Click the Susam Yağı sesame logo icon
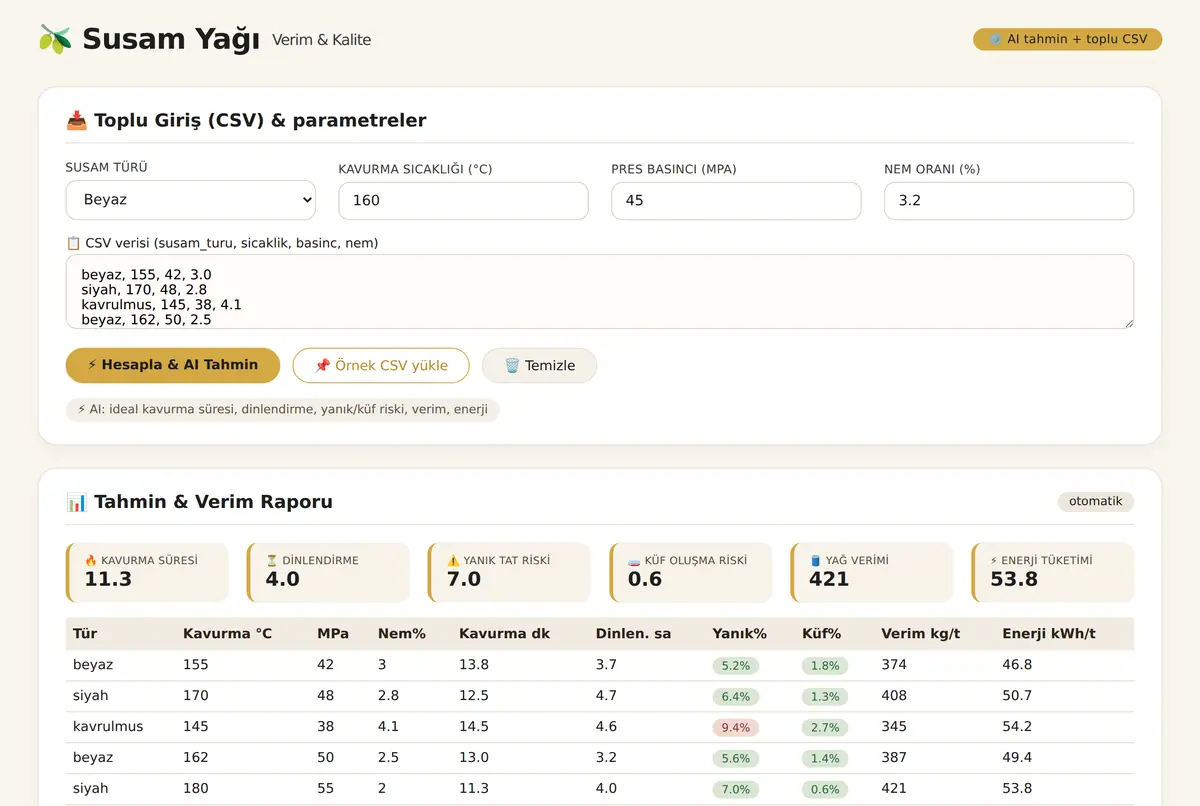 click(55, 39)
